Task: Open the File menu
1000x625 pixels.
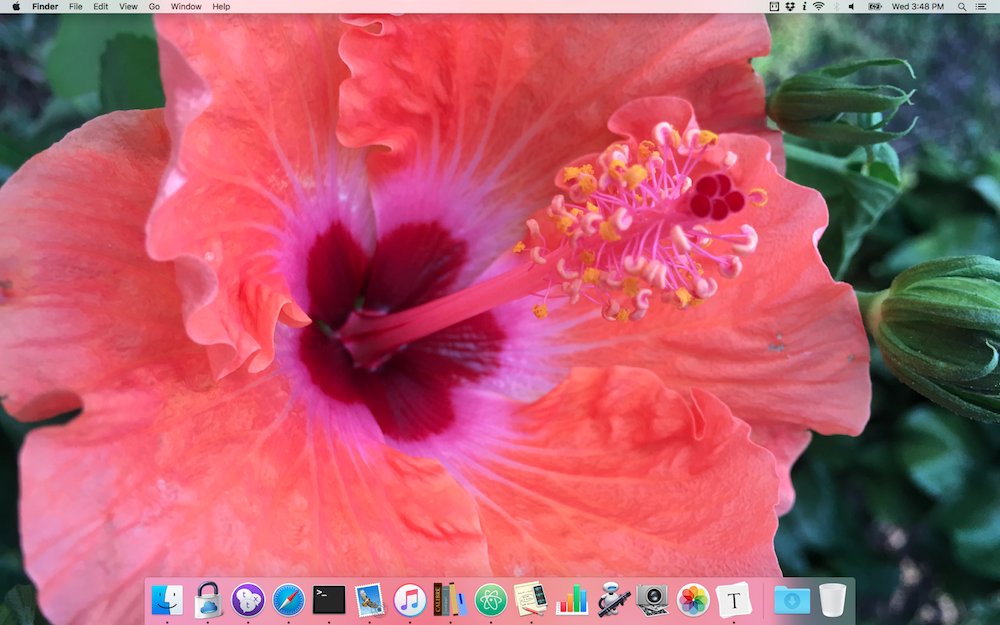Action: (x=75, y=6)
